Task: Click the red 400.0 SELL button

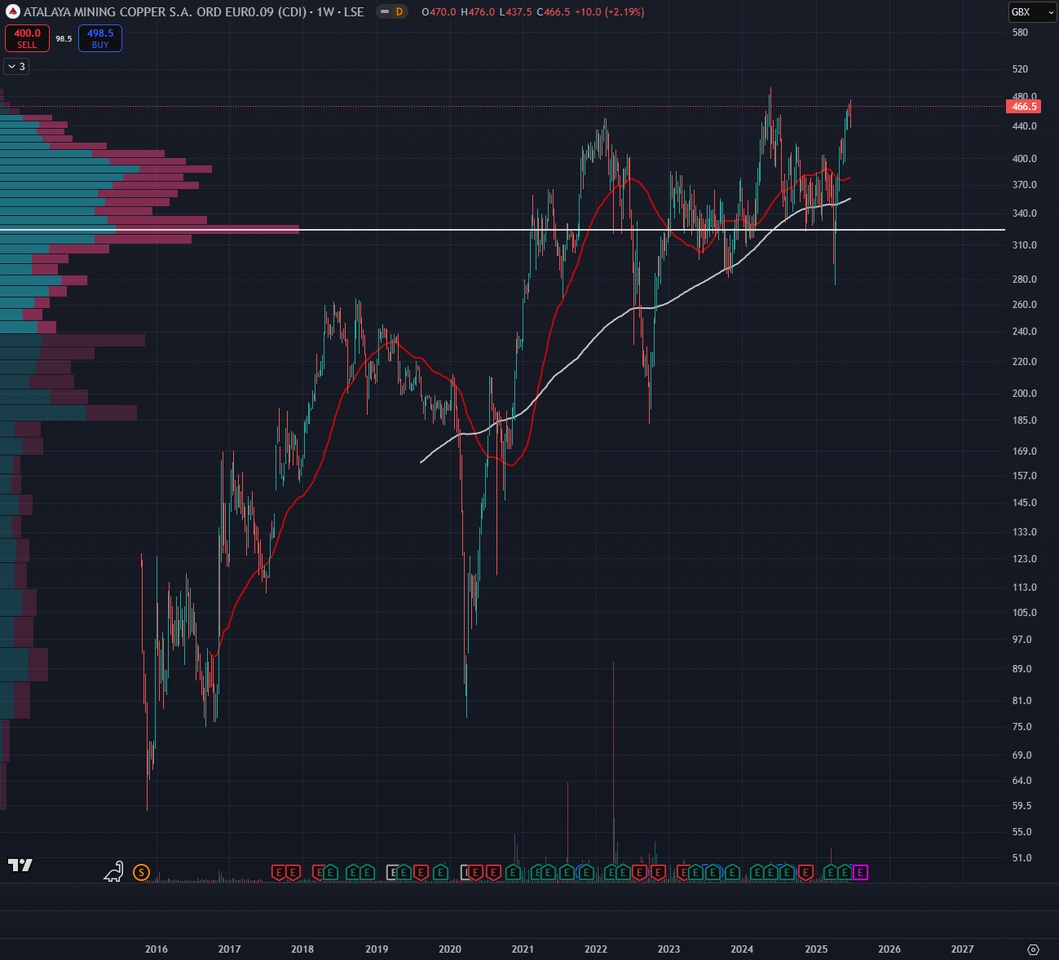Action: pos(27,39)
